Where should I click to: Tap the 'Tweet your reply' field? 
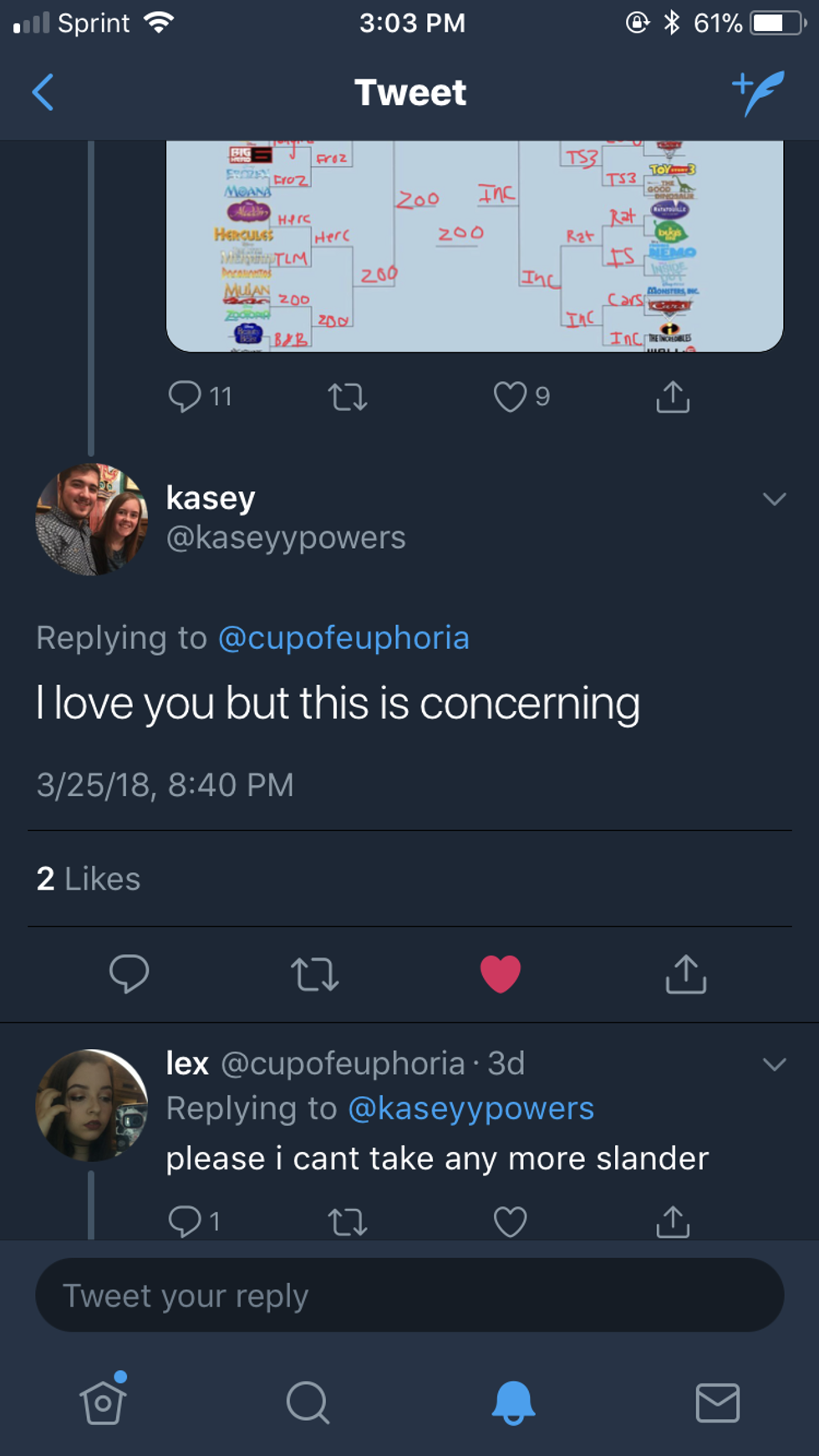point(409,1296)
